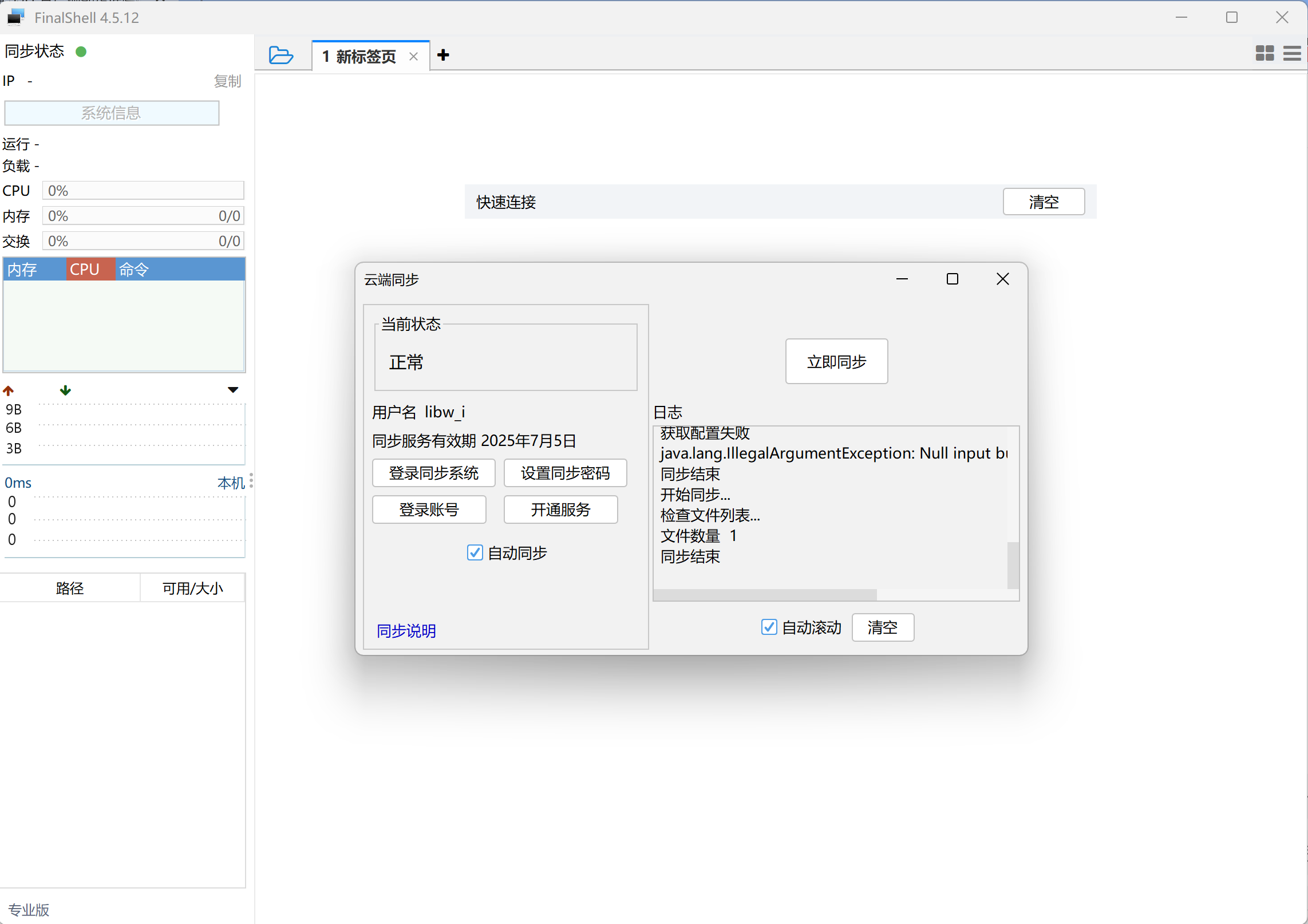
Task: Switch to grid view layout icon
Action: 1264,53
